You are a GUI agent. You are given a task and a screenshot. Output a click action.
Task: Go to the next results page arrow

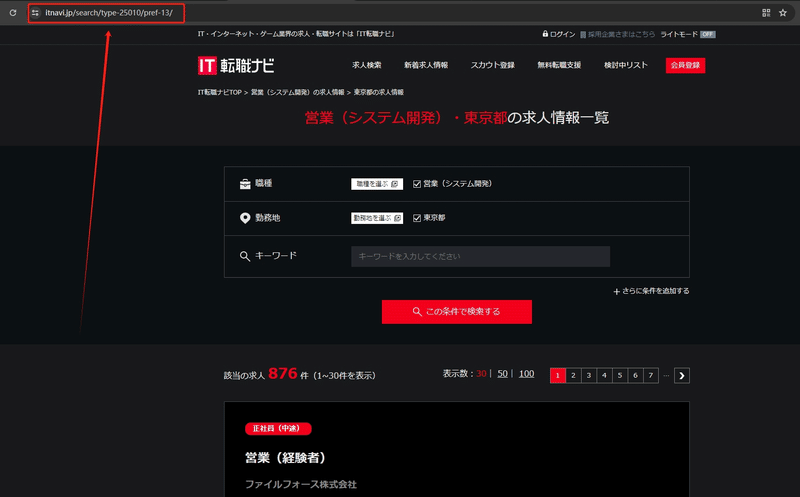(682, 376)
